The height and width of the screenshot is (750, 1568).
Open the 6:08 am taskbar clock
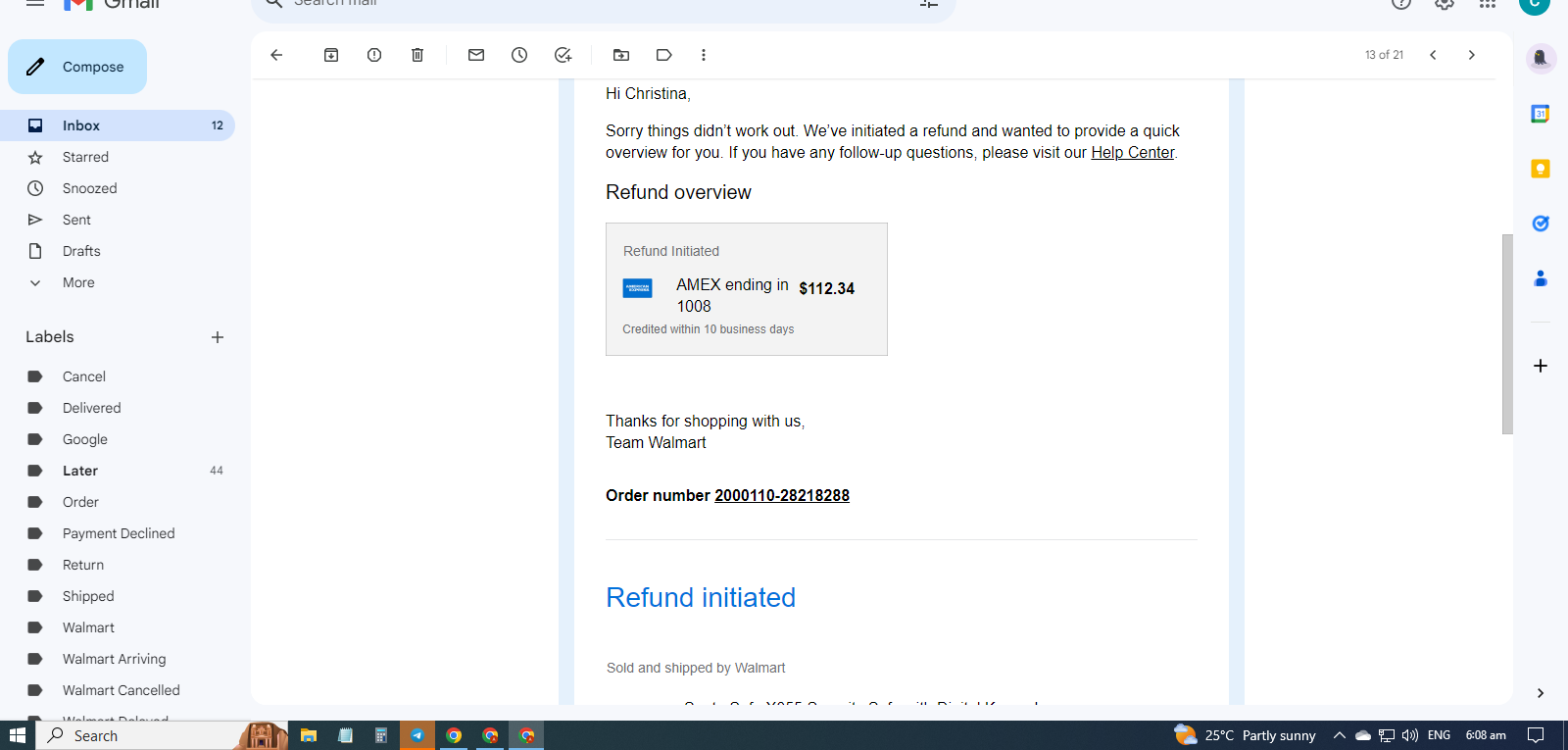(1486, 735)
